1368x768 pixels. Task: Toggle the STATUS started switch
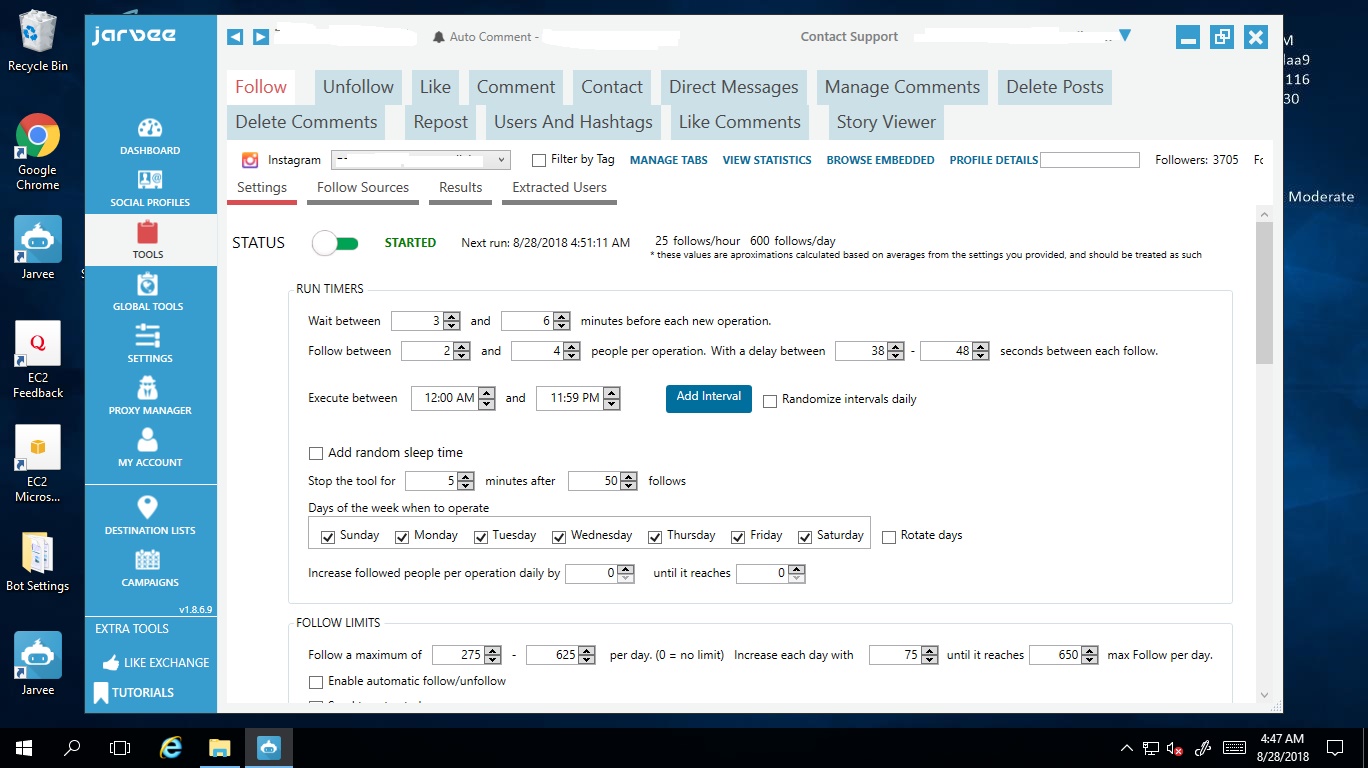pos(336,243)
